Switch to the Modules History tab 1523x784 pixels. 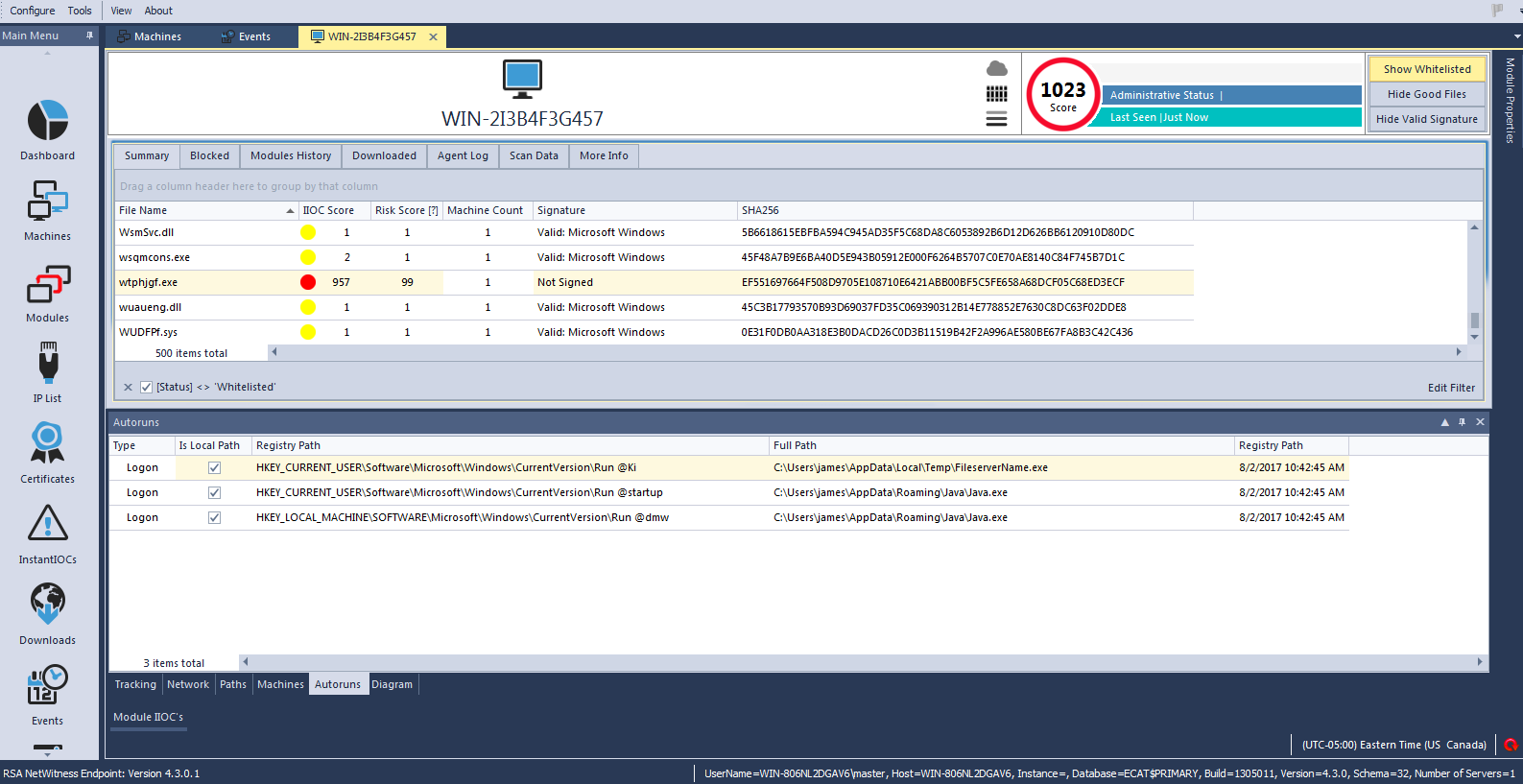[x=290, y=155]
